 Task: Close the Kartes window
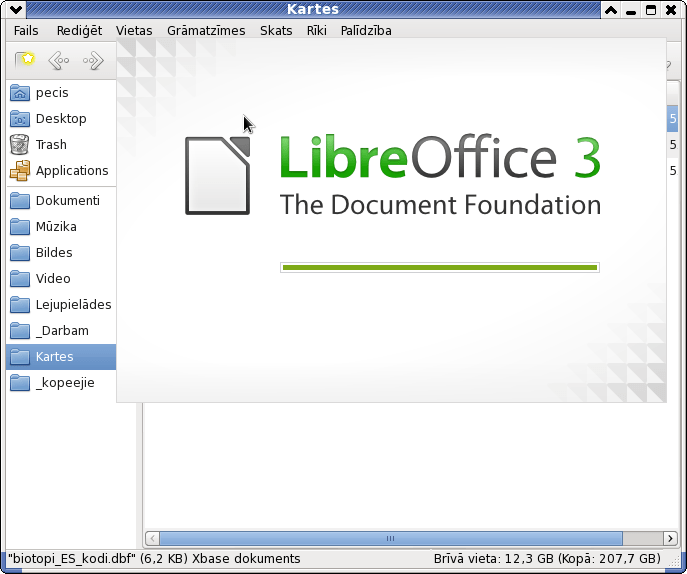tap(671, 10)
